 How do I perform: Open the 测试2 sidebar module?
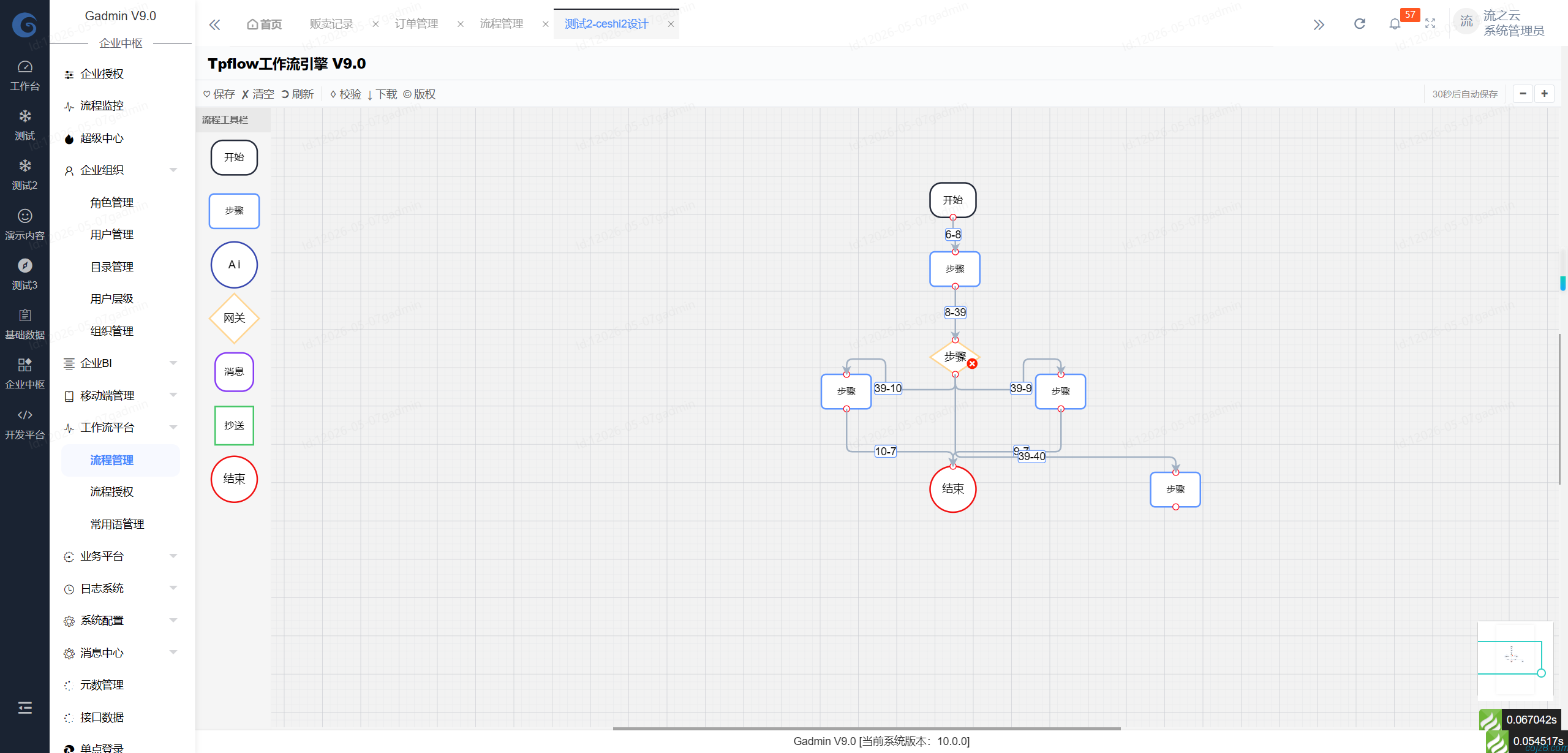point(24,175)
